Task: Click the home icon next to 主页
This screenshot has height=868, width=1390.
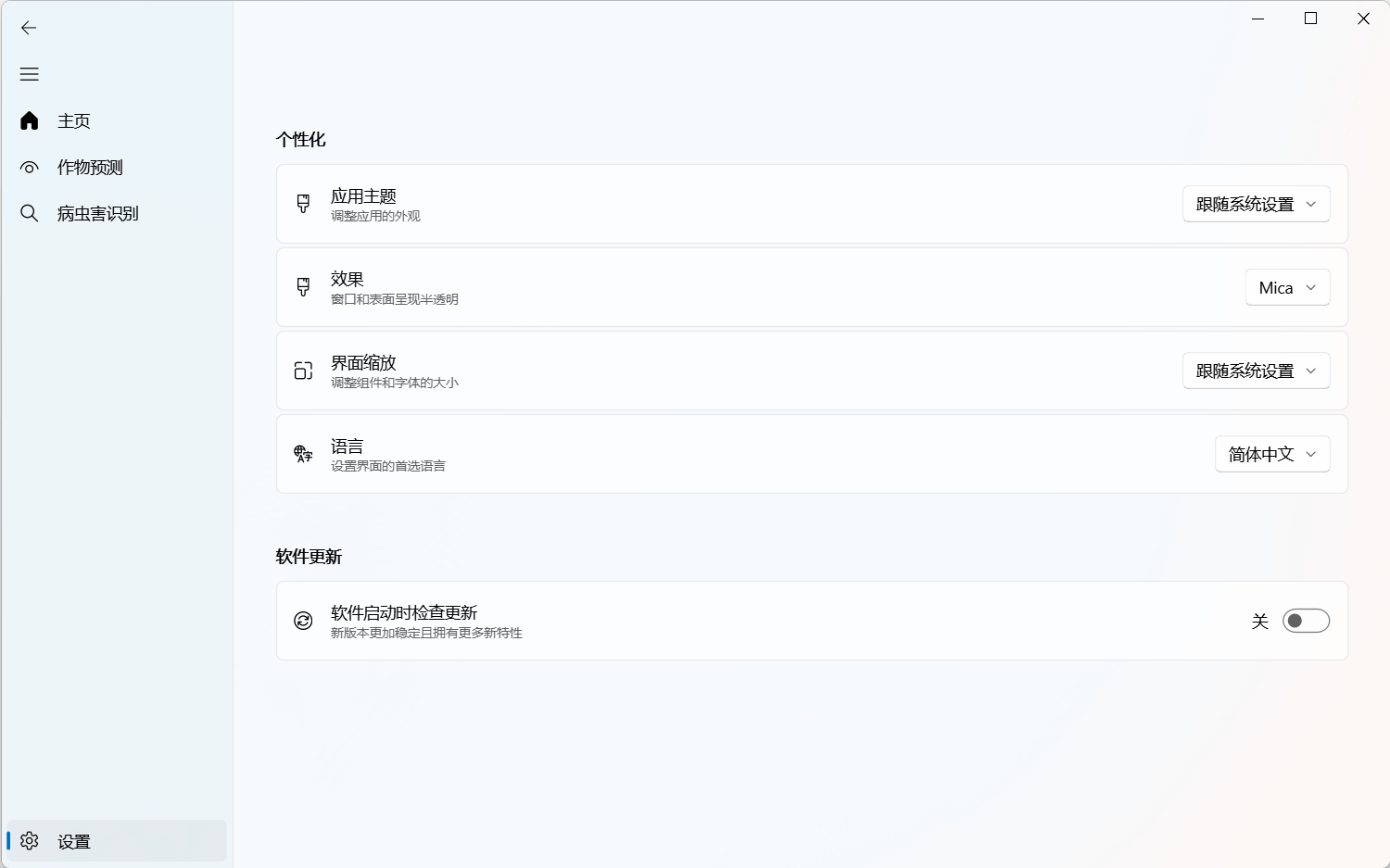Action: (29, 120)
